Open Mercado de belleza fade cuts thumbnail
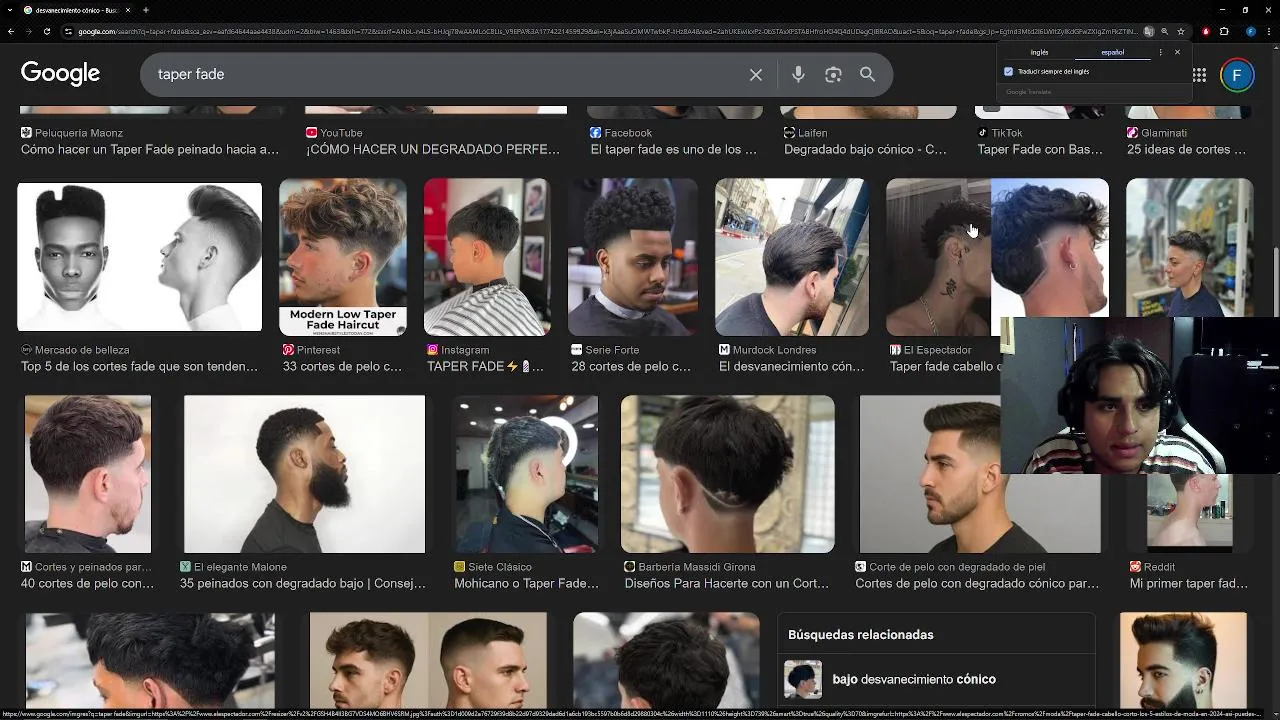 140,257
